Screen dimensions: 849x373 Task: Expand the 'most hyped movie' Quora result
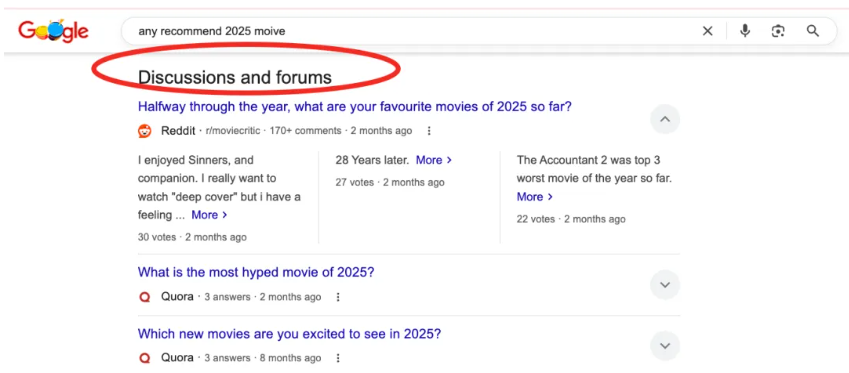click(665, 285)
